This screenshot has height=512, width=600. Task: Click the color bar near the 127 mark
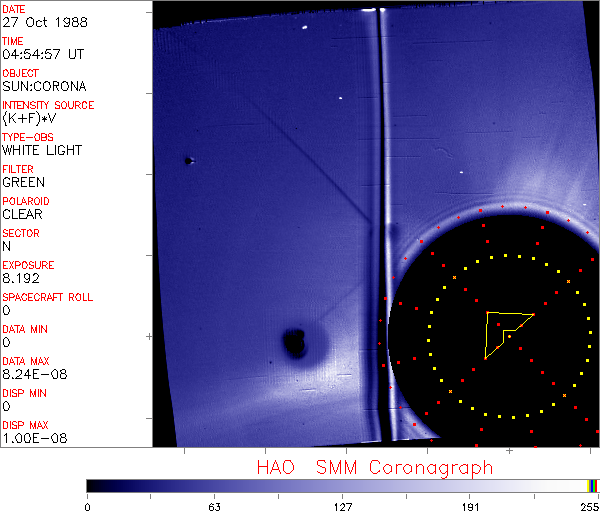[x=342, y=485]
